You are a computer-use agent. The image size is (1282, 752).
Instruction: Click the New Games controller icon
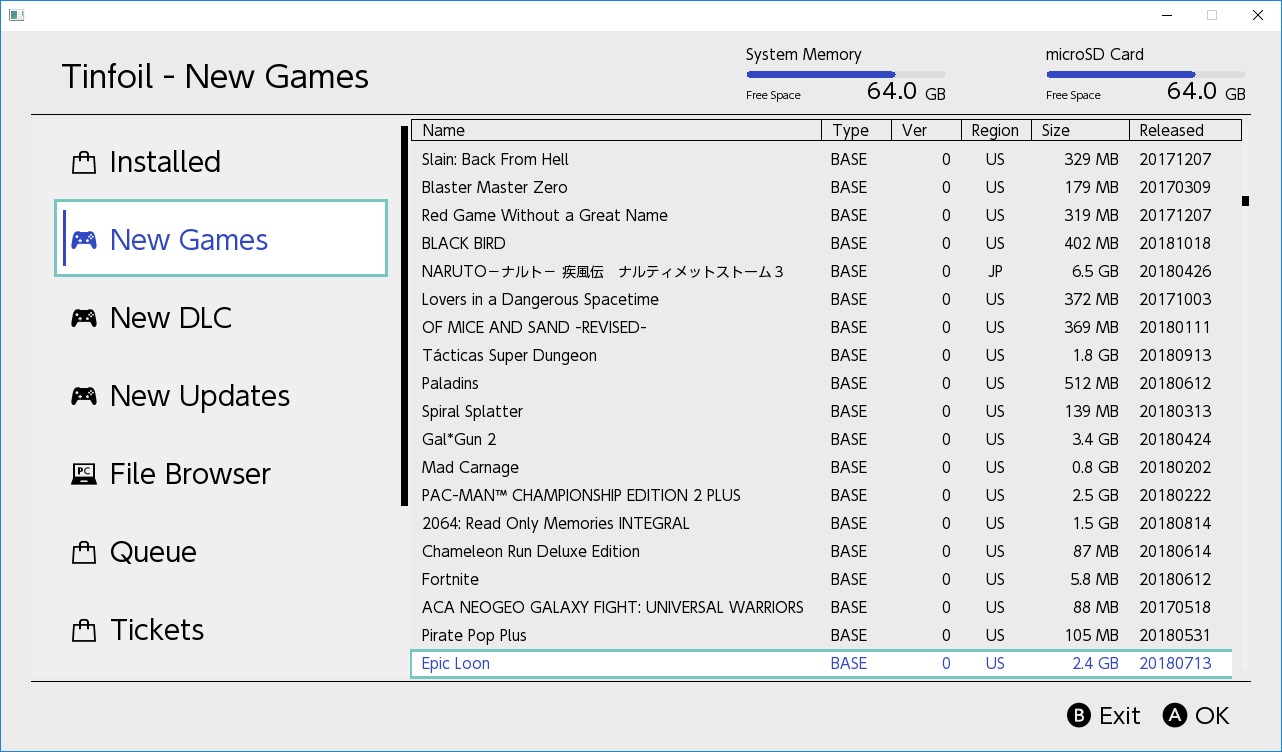(84, 240)
